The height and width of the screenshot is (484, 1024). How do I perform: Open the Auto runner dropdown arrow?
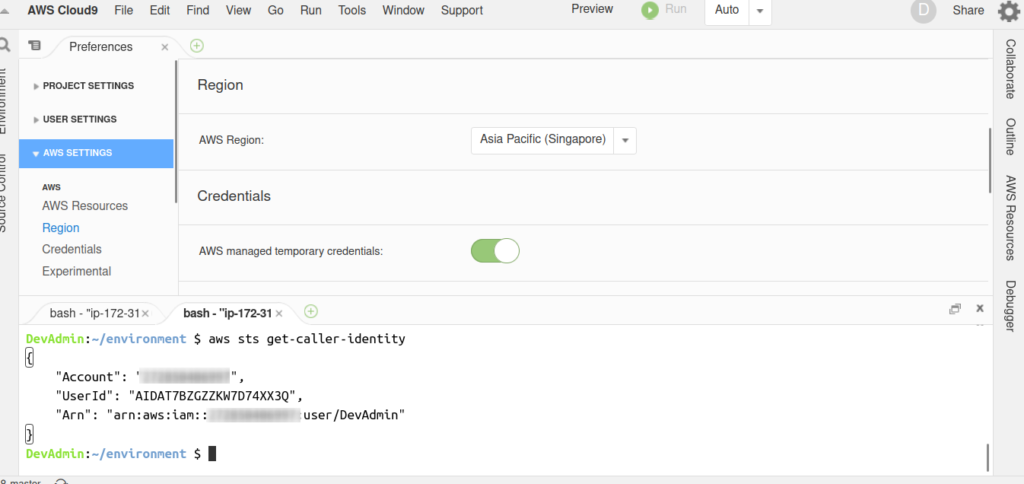tap(760, 11)
